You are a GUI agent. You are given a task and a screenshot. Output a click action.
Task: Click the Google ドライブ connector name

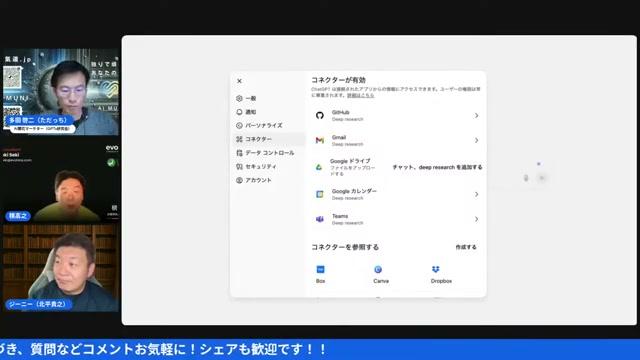(350, 161)
